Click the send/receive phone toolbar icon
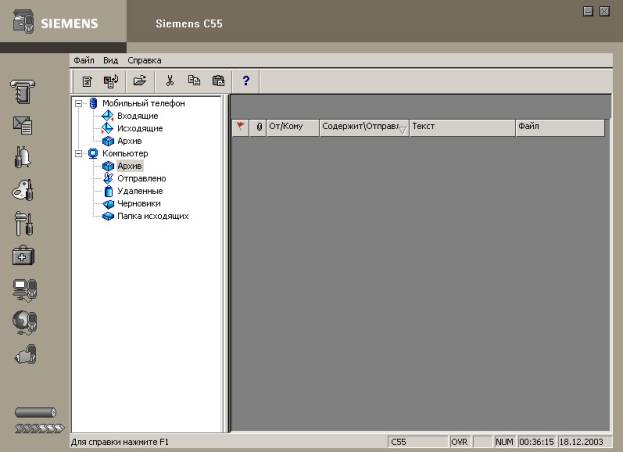This screenshot has height=452, width=623. pos(111,81)
